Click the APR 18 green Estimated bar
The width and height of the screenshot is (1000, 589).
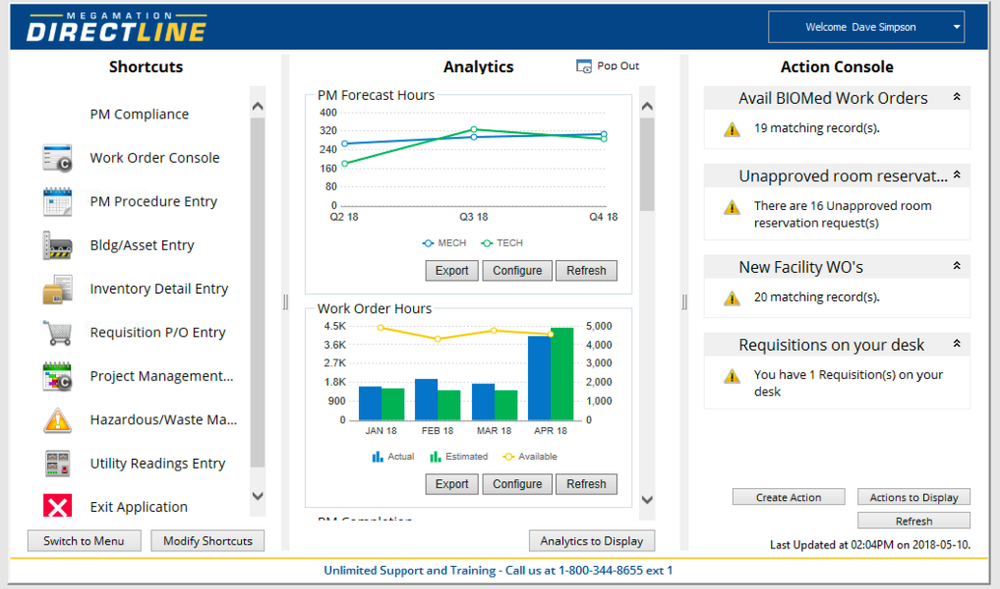click(562, 374)
